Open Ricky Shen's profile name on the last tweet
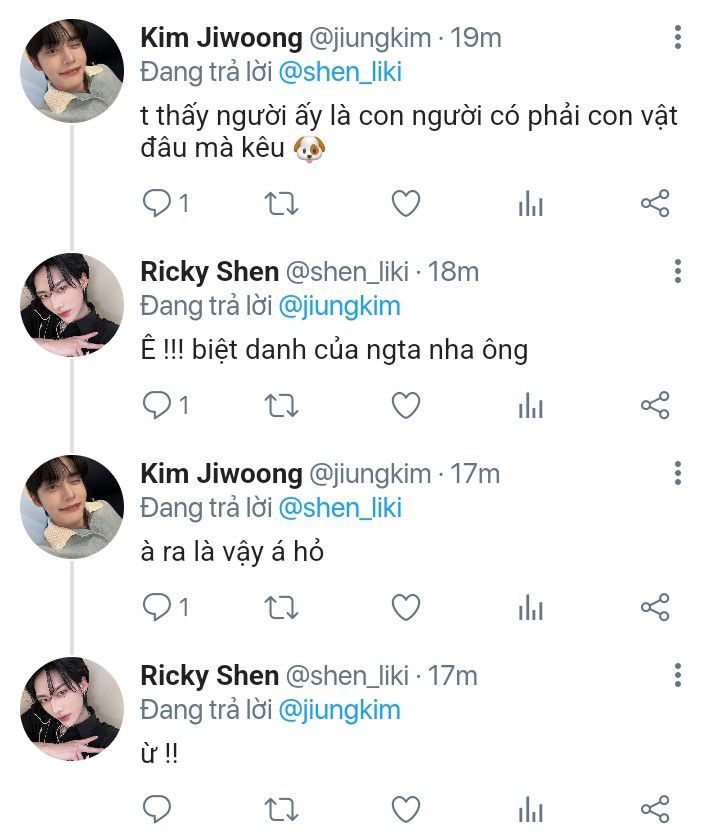720x840 pixels. tap(209, 676)
